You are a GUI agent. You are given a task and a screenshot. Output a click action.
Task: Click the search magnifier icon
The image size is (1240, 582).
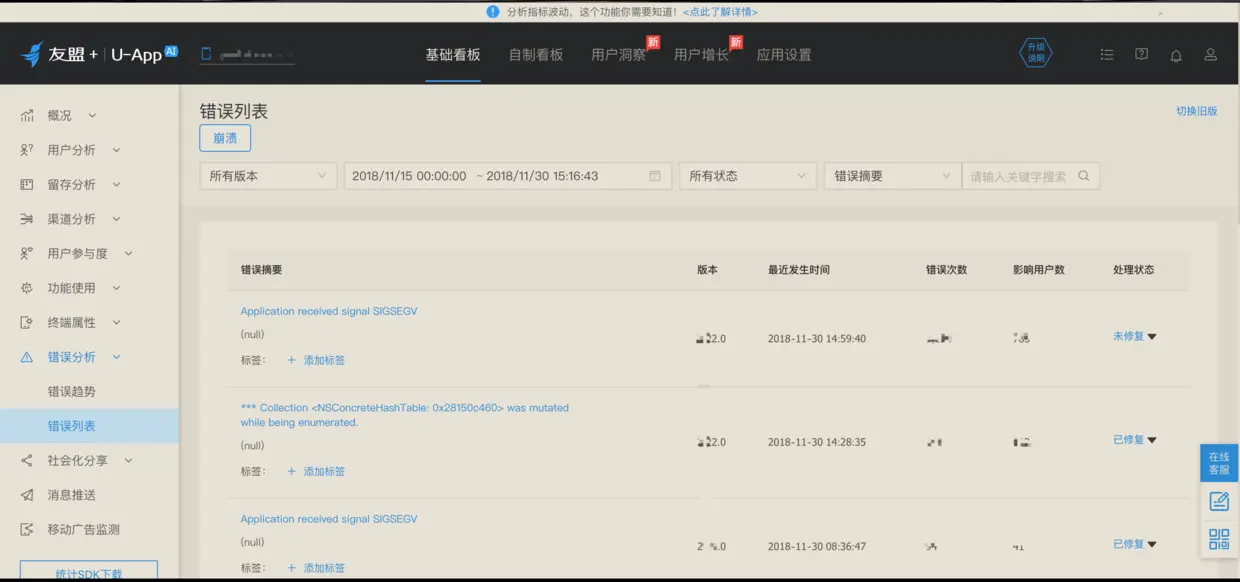click(x=1084, y=176)
